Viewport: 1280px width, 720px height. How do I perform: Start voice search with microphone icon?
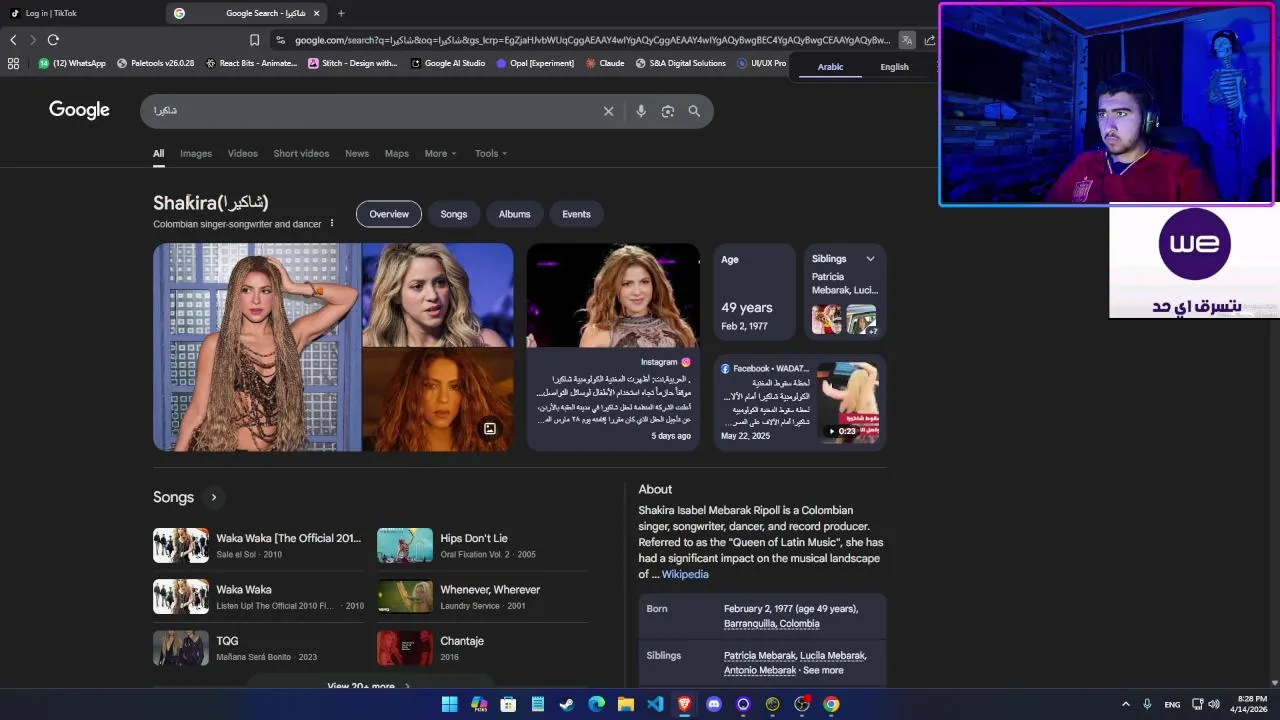click(641, 111)
